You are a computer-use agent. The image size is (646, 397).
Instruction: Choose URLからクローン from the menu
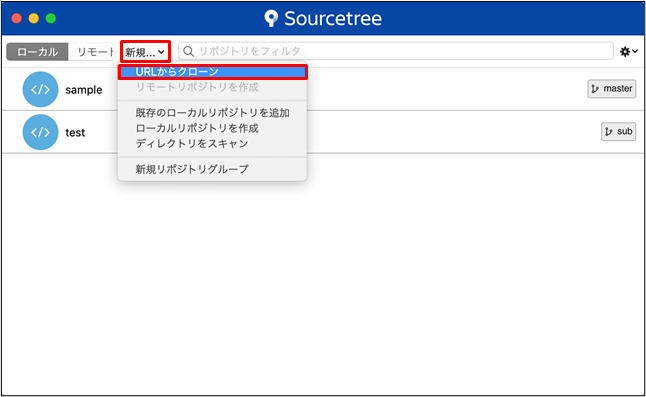click(213, 72)
